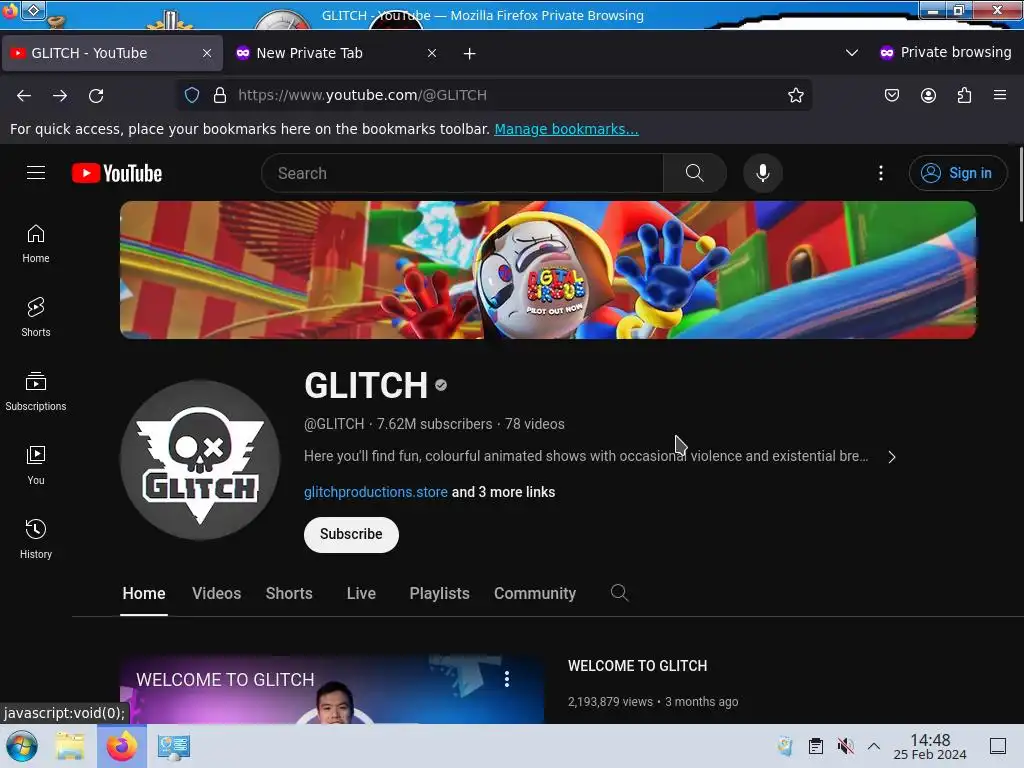Open the featured video three-dot menu
The height and width of the screenshot is (768, 1024).
point(507,679)
